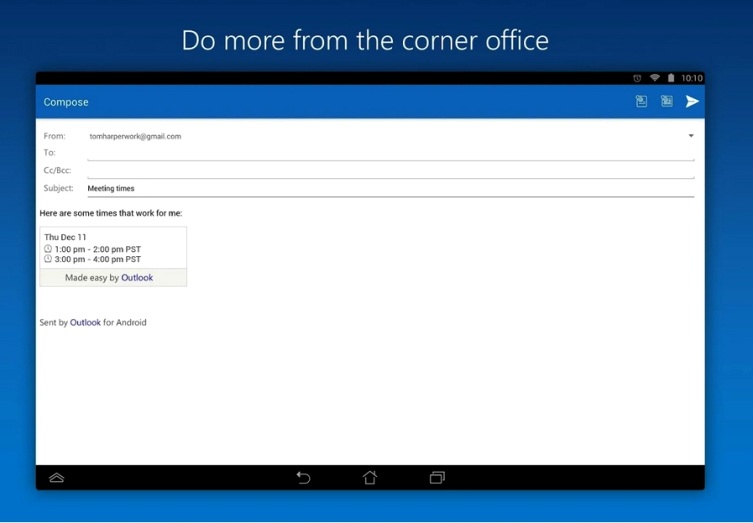Click the Subject field with Meeting times
Image resolution: width=753 pixels, height=523 pixels.
point(391,188)
